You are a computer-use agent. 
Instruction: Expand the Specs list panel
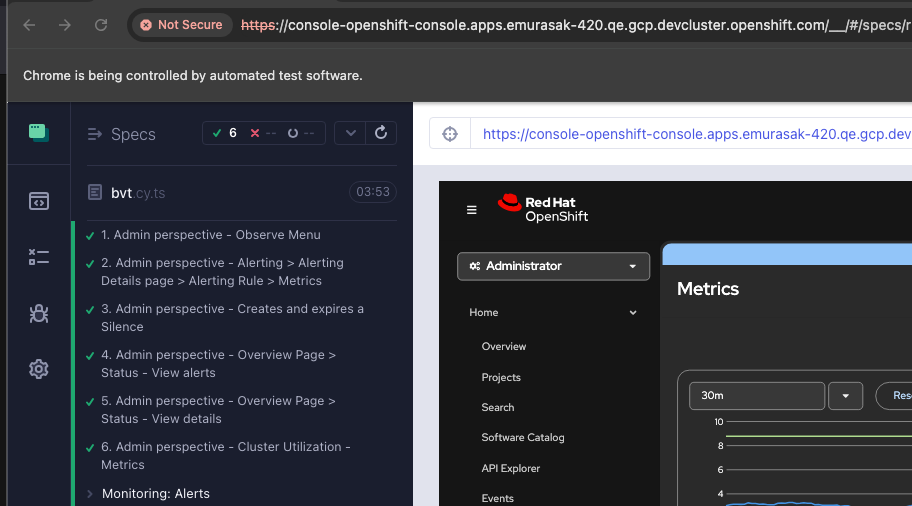(x=94, y=134)
